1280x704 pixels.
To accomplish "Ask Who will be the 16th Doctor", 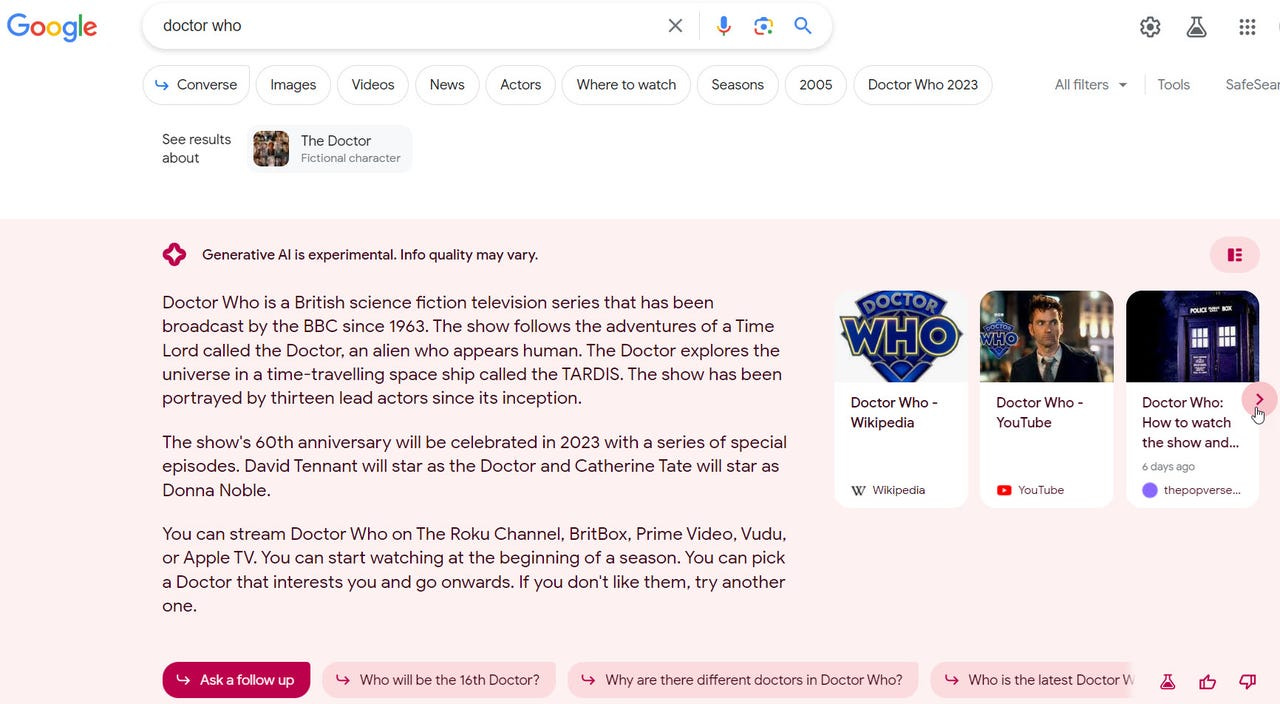I will pos(438,680).
